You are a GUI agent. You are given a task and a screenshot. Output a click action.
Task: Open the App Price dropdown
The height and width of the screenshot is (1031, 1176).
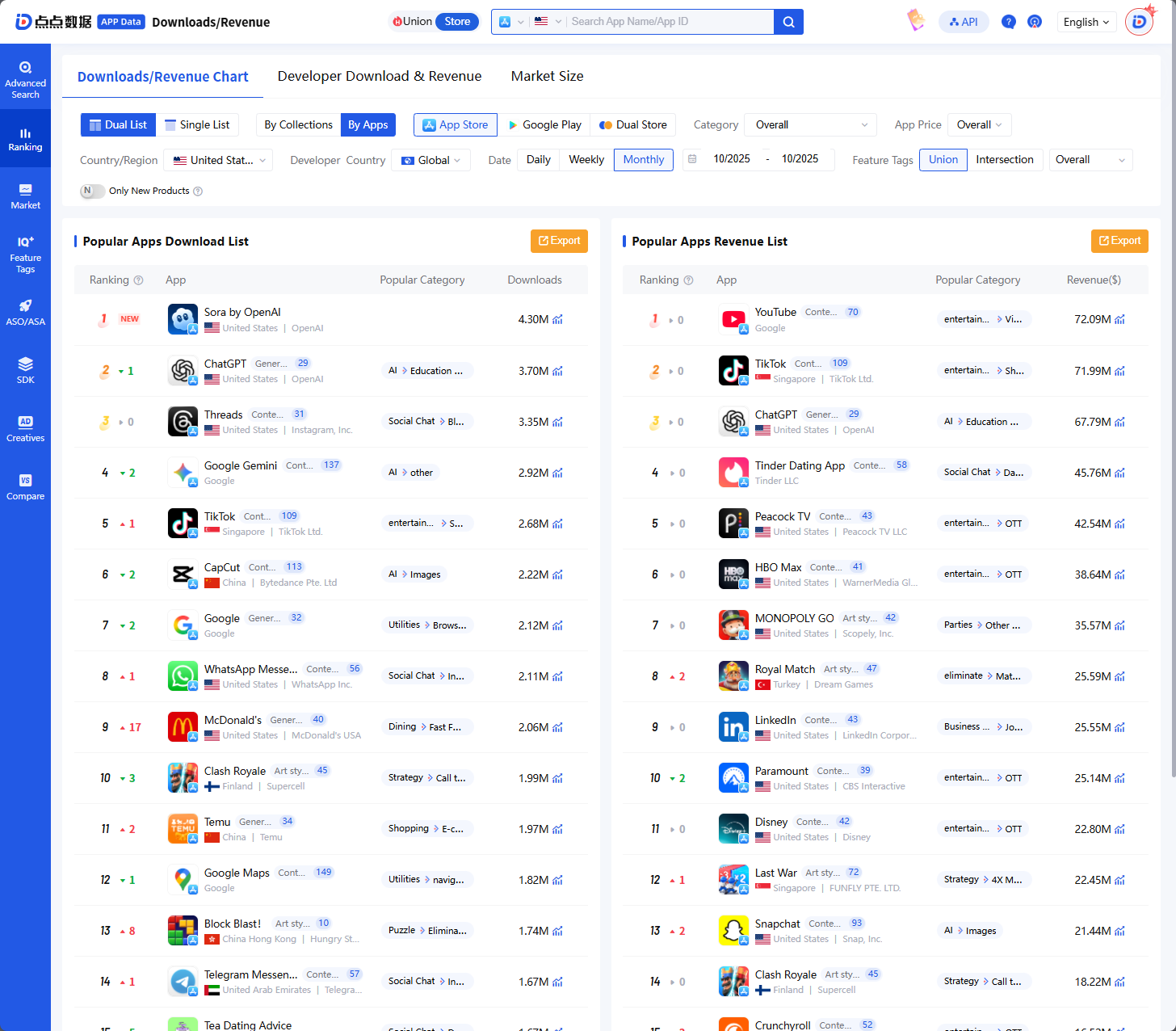pos(979,124)
